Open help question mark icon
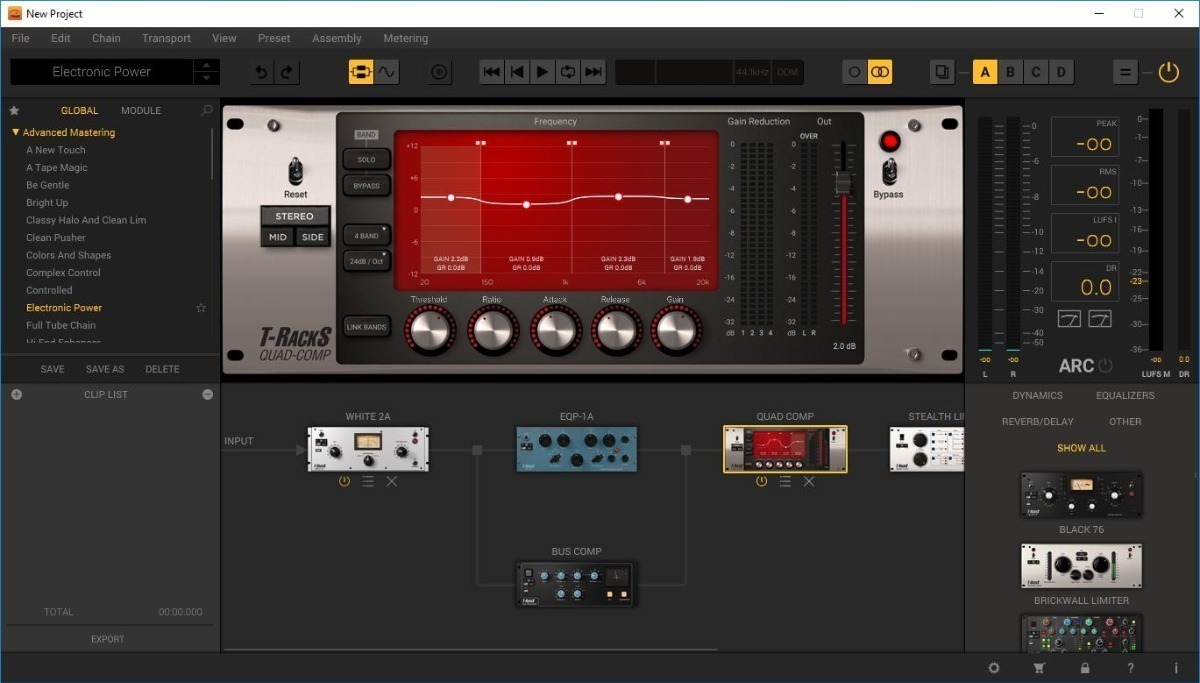The image size is (1200, 683). 1131,668
